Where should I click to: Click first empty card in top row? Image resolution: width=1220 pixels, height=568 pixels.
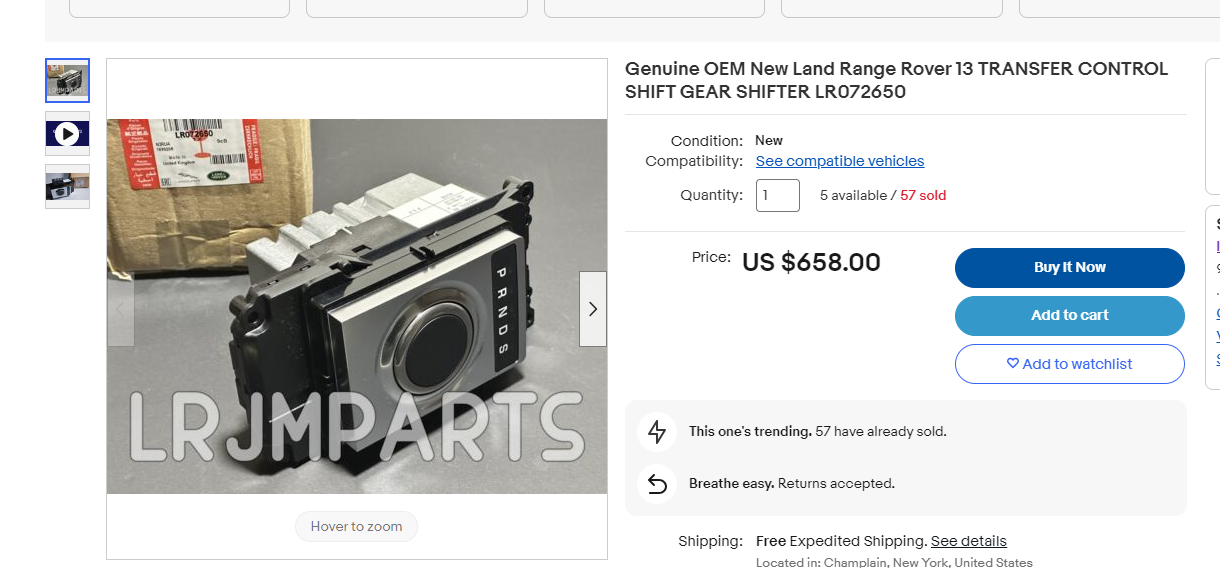179,8
